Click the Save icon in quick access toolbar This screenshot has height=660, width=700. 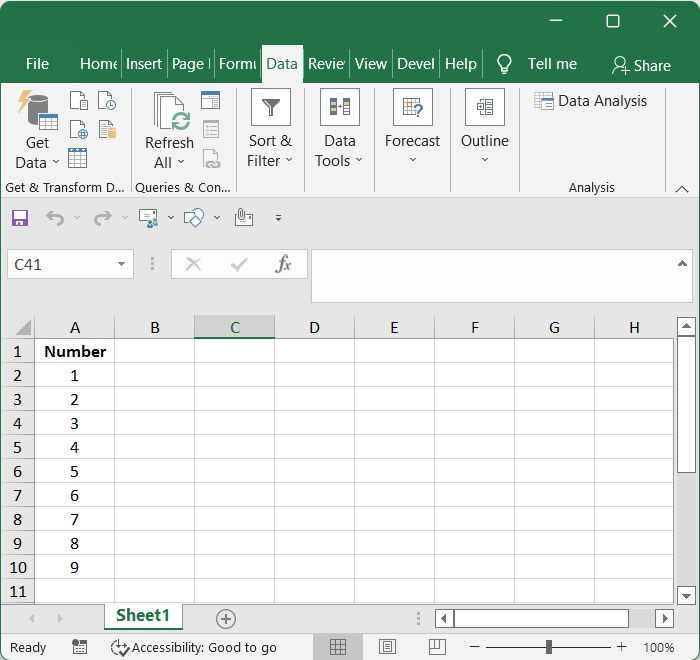pos(20,217)
